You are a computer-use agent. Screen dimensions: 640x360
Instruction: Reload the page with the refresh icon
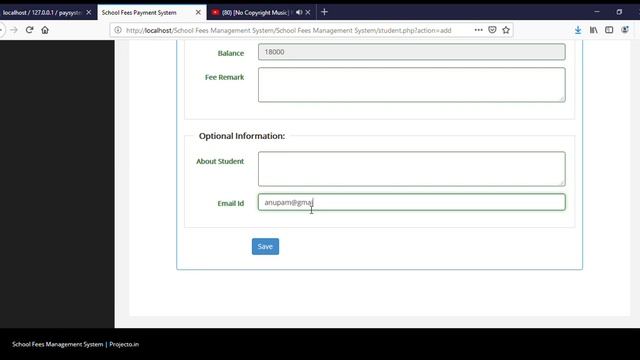(29, 30)
